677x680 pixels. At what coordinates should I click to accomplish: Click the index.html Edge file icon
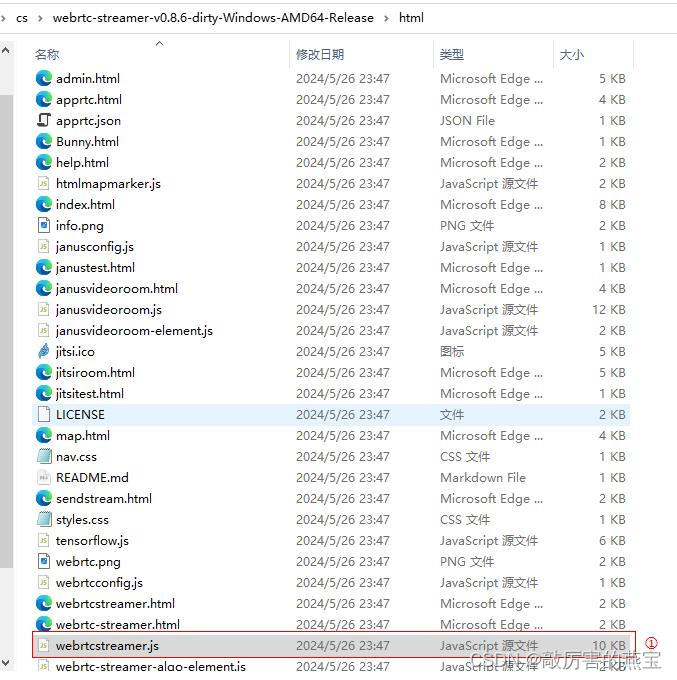click(x=44, y=204)
